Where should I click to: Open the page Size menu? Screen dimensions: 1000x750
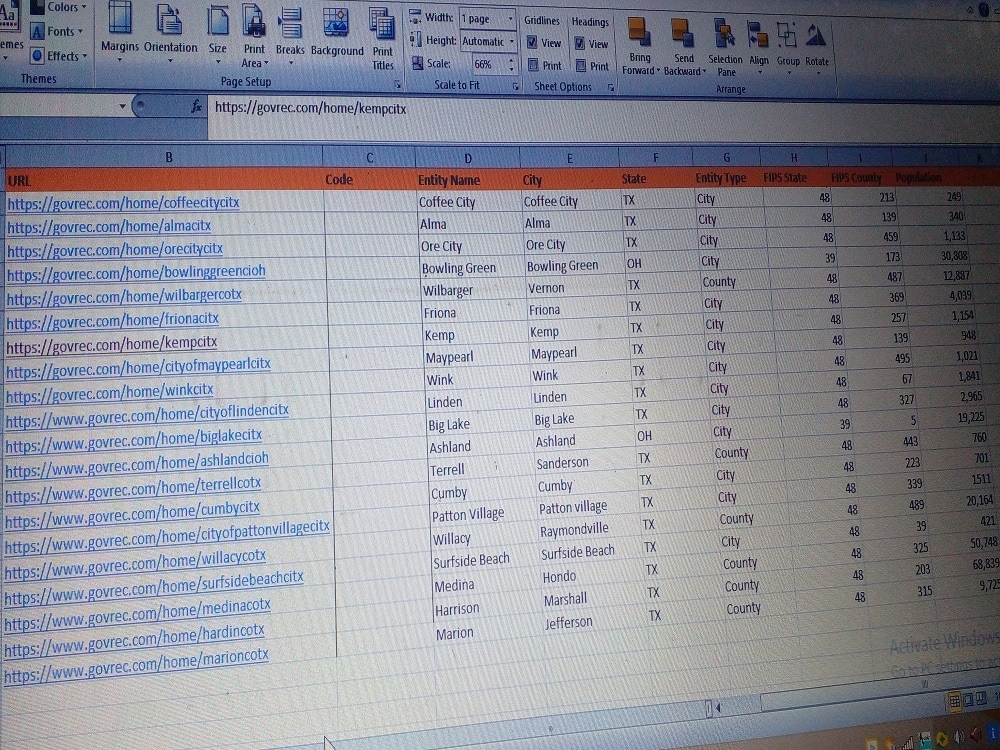217,35
